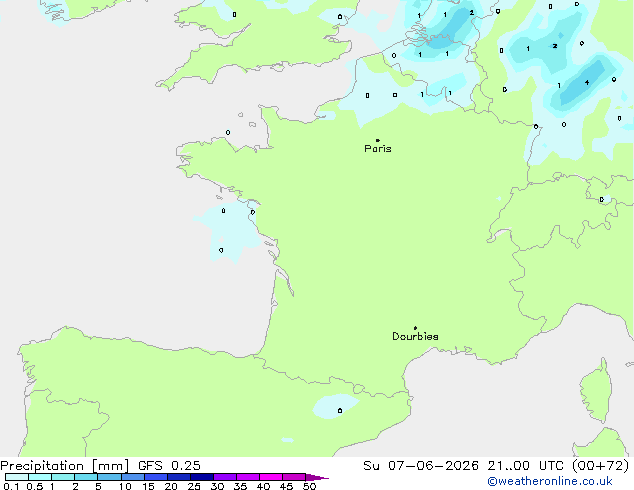Select the 40–45 mm magenta swatch
The width and height of the screenshot is (634, 490).
[x=271, y=477]
